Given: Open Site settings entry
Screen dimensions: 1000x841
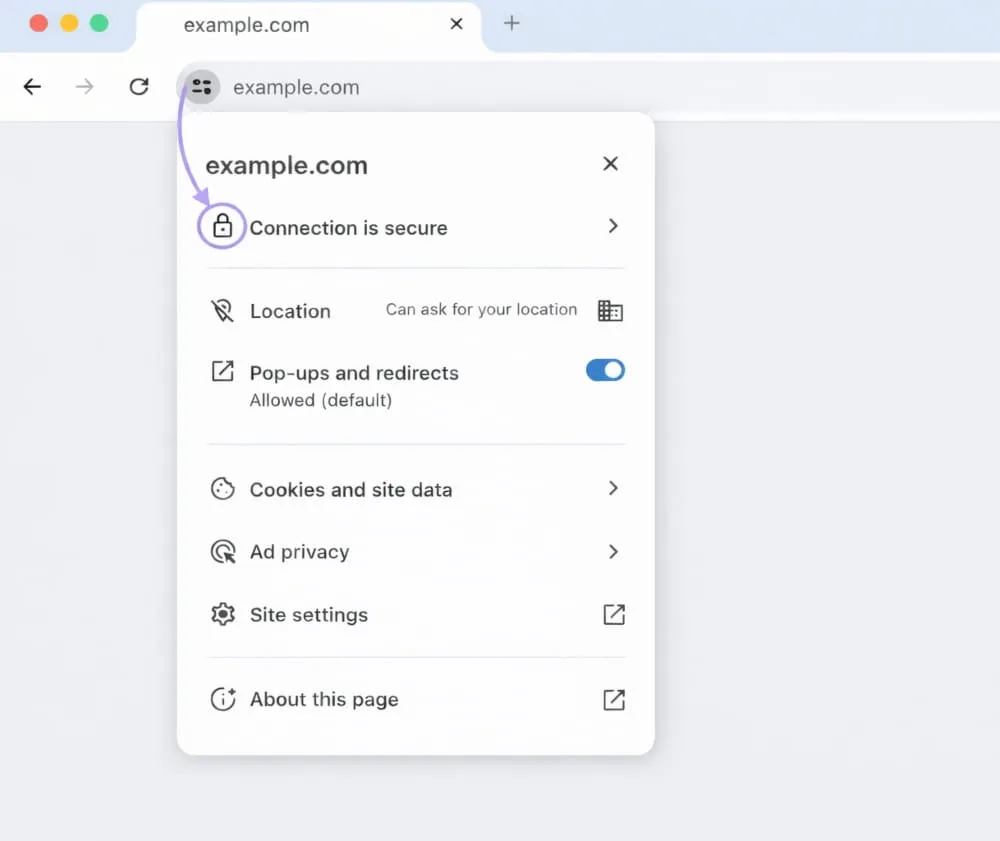Looking at the screenshot, I should click(416, 615).
